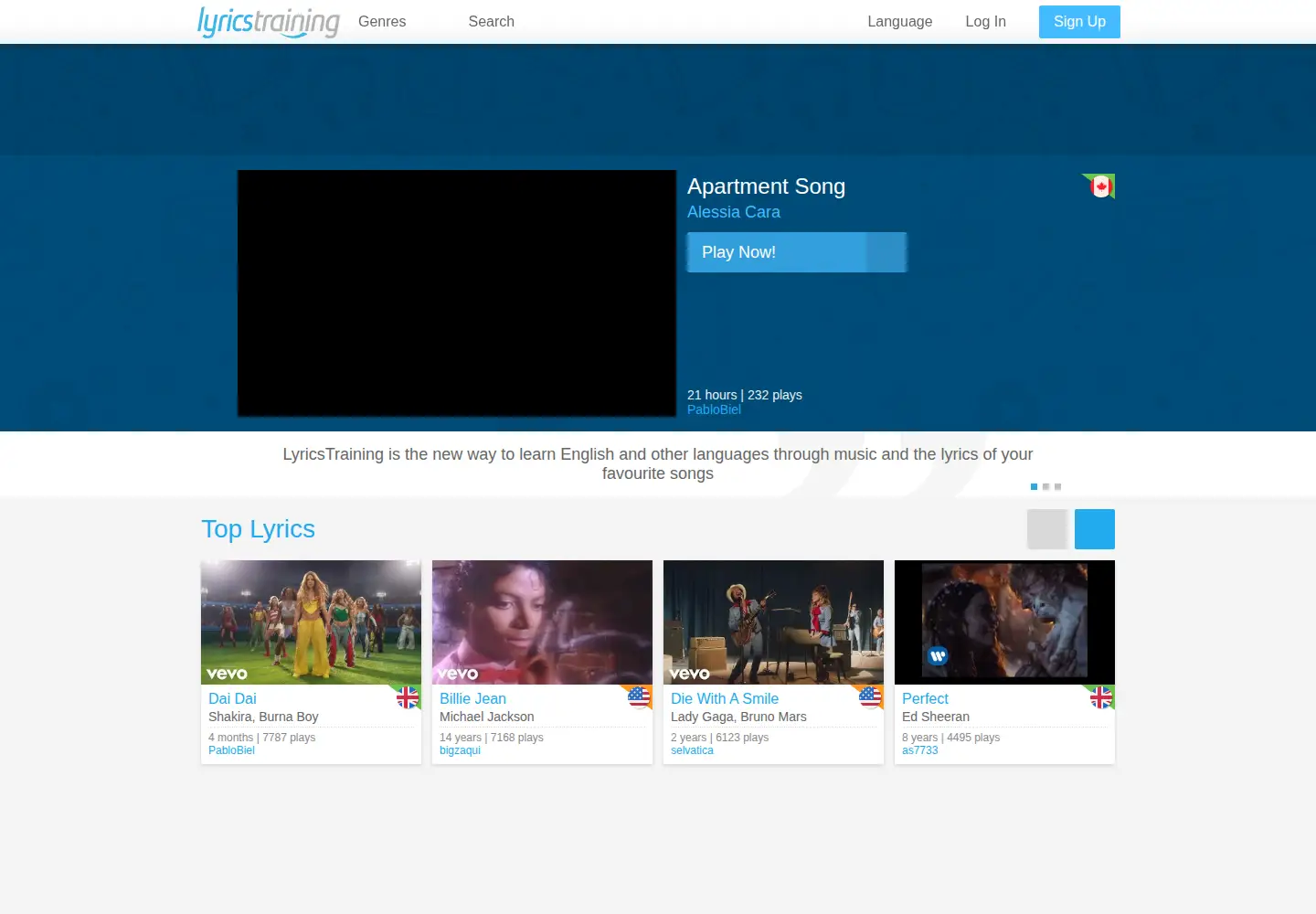1316x914 pixels.
Task: Click the grey previous Top Lyrics button
Action: 1047,529
